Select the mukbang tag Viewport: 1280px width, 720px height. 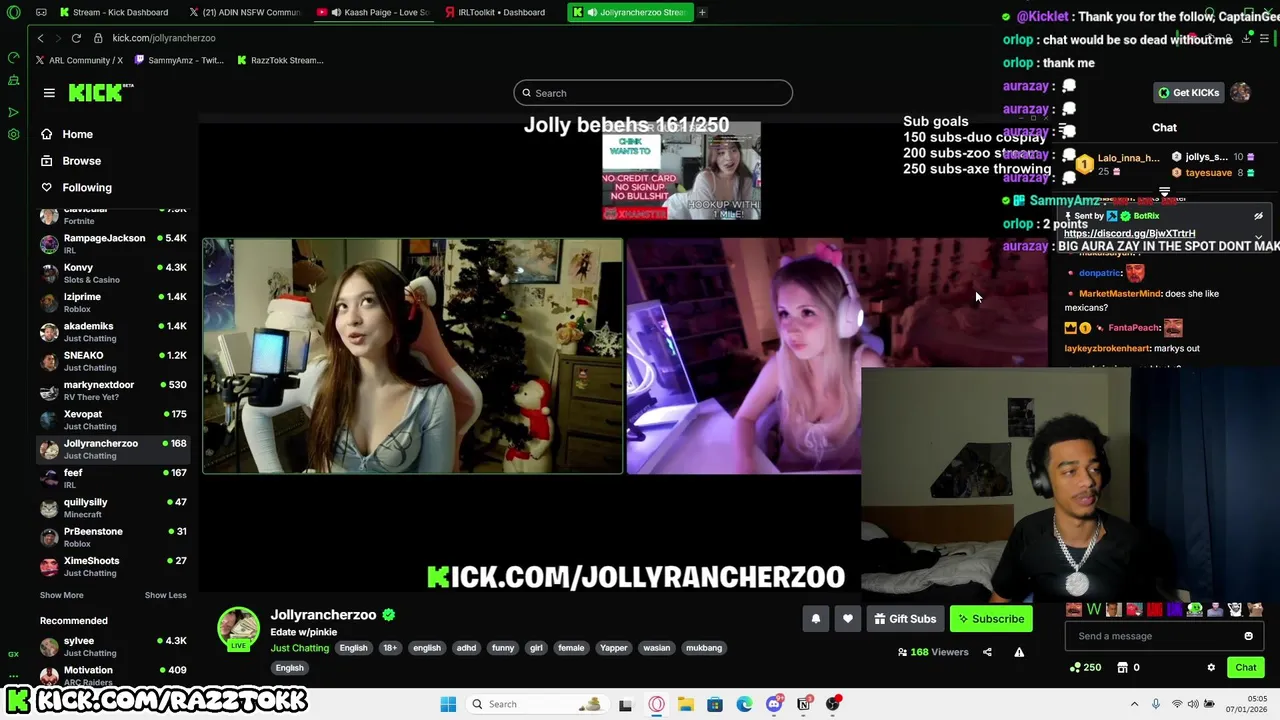(704, 648)
